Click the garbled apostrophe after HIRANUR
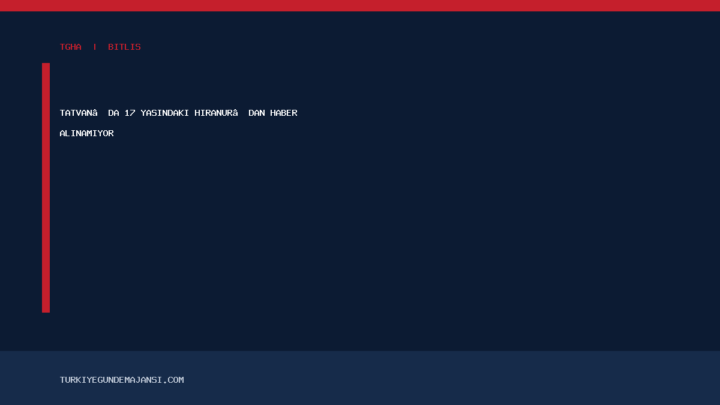This screenshot has width=720, height=405. 235,113
